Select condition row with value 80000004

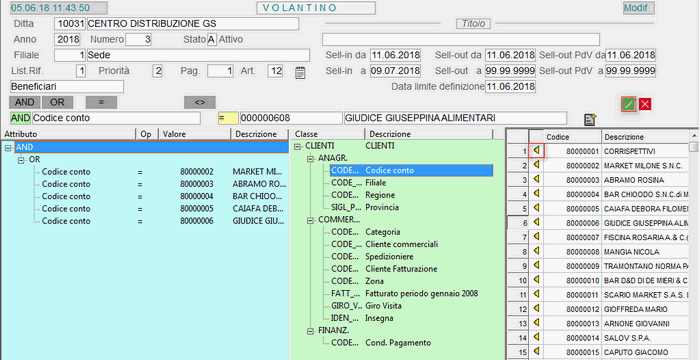[164, 197]
